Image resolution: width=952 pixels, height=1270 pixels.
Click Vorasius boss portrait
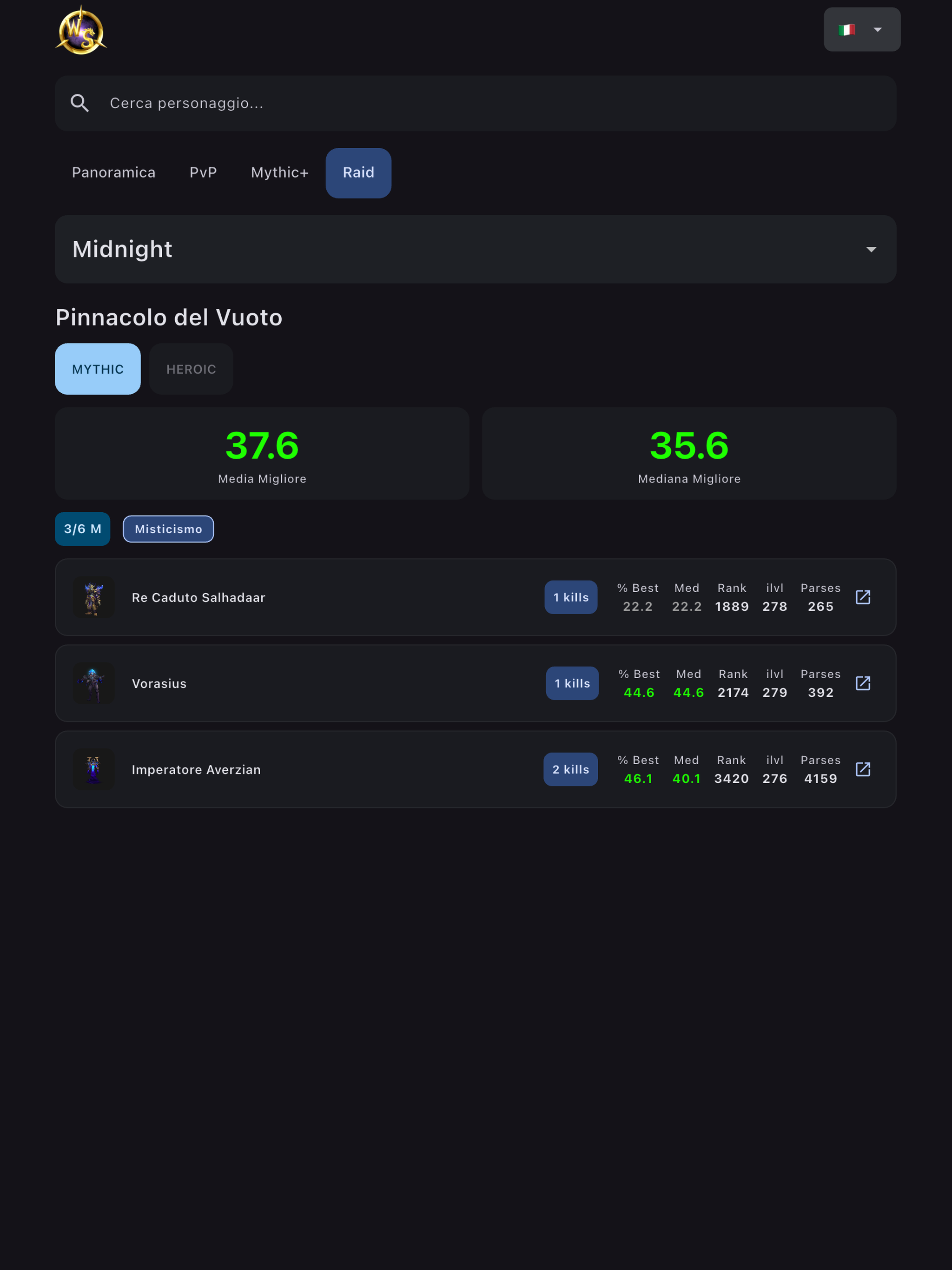click(93, 683)
